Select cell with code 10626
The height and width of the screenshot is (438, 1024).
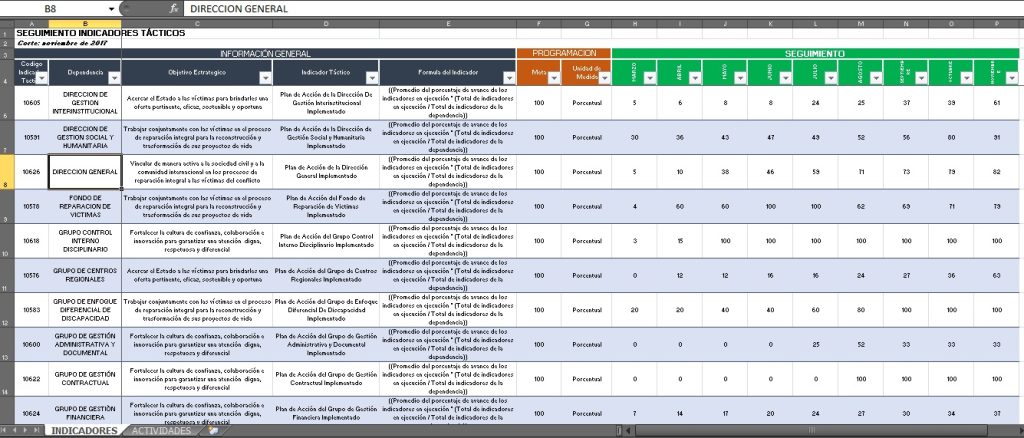tap(31, 172)
